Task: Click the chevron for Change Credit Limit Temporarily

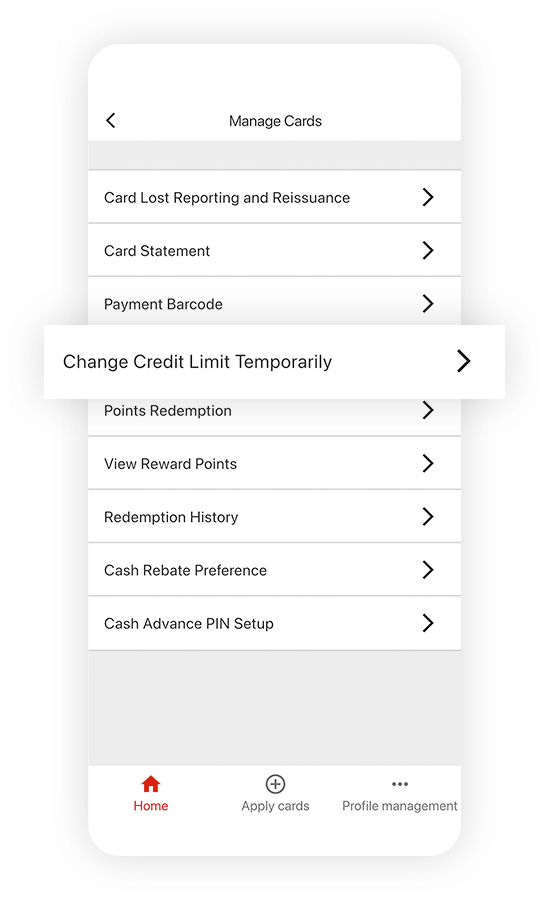Action: pyautogui.click(x=463, y=361)
